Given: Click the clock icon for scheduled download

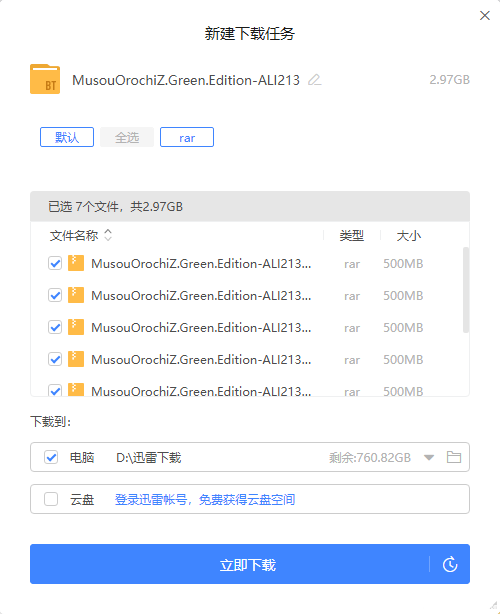Looking at the screenshot, I should [x=450, y=564].
